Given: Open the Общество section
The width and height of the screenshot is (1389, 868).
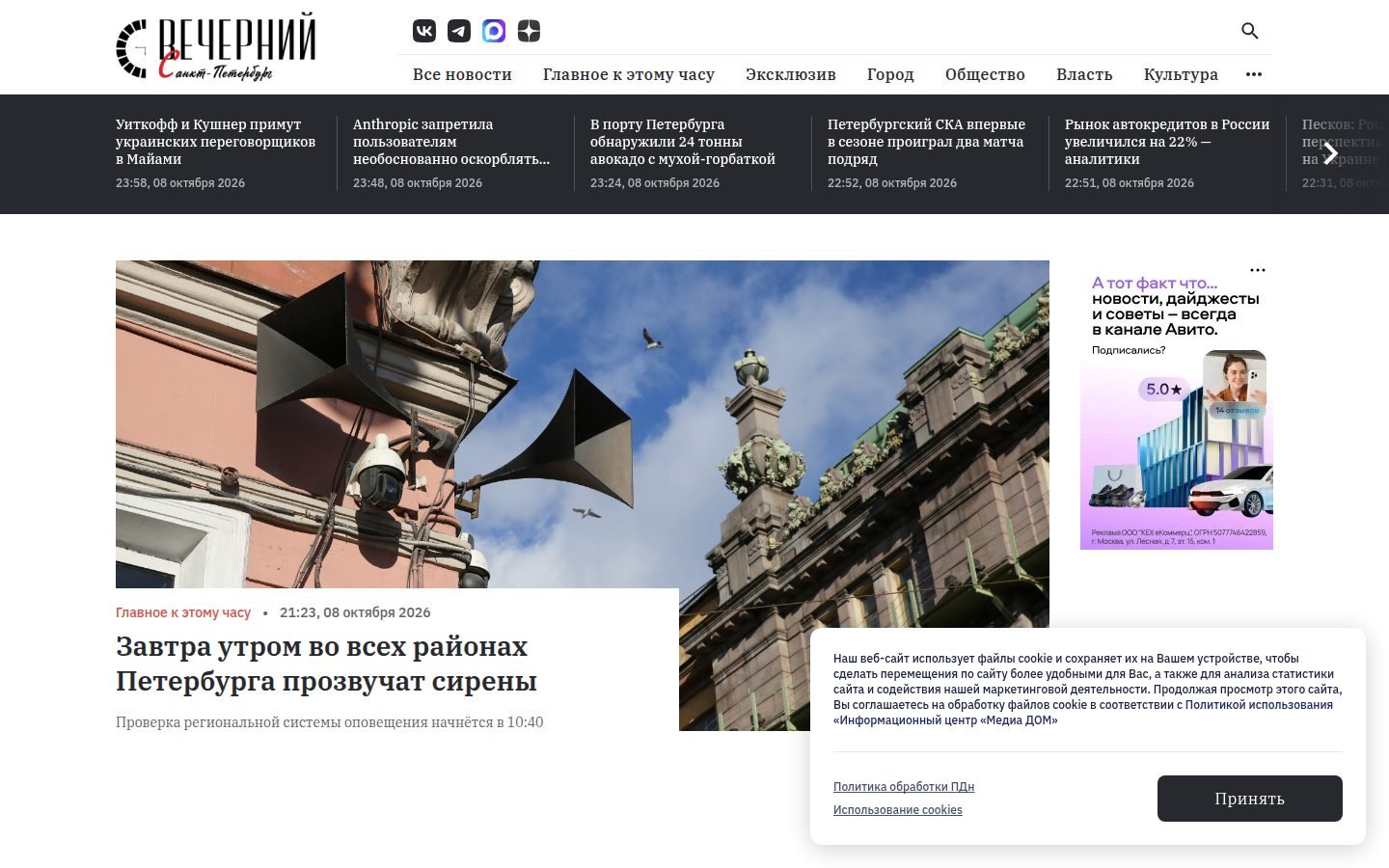Looking at the screenshot, I should click(x=985, y=74).
